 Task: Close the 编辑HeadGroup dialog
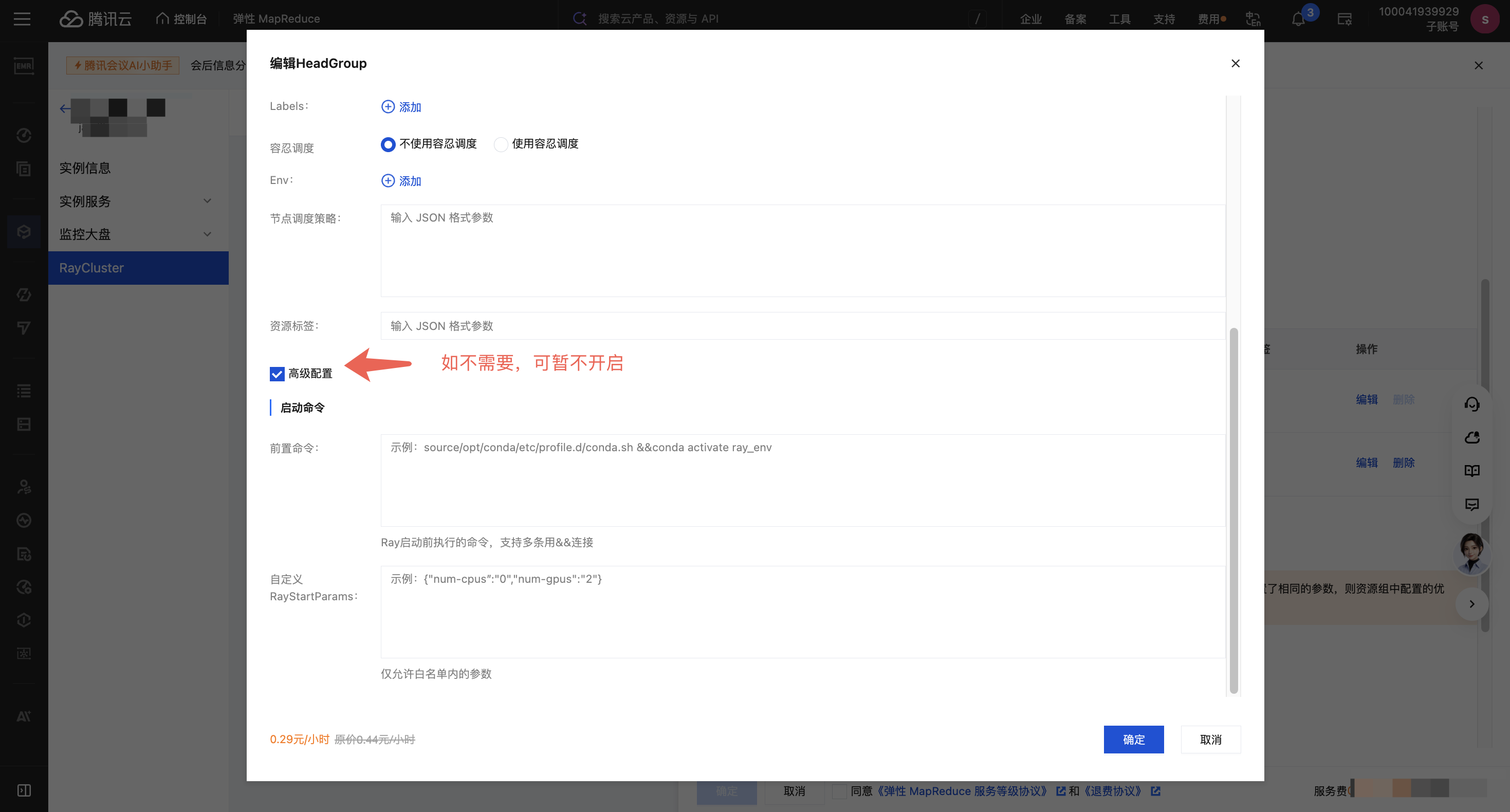click(x=1235, y=63)
